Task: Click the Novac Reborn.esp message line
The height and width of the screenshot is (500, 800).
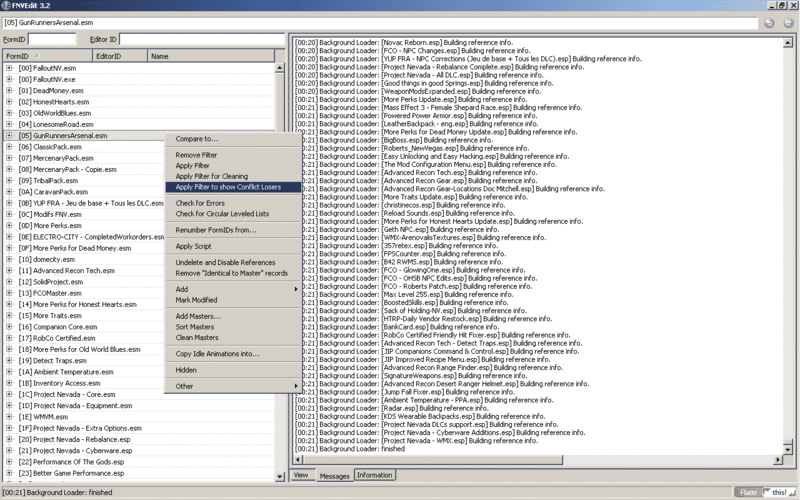Action: point(404,43)
